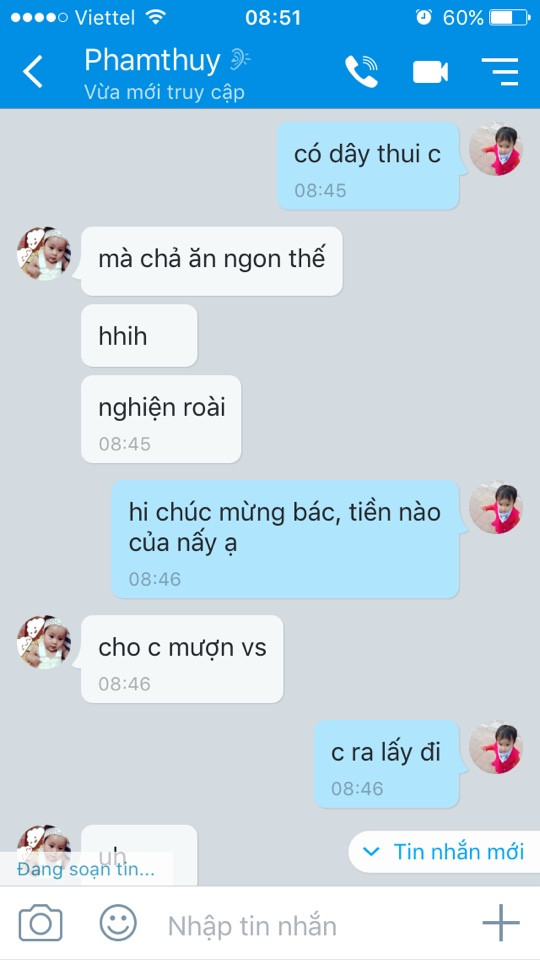Image resolution: width=540 pixels, height=960 pixels.
Task: Select the 'hi chúc mừng bác' message bubble
Action: click(285, 539)
